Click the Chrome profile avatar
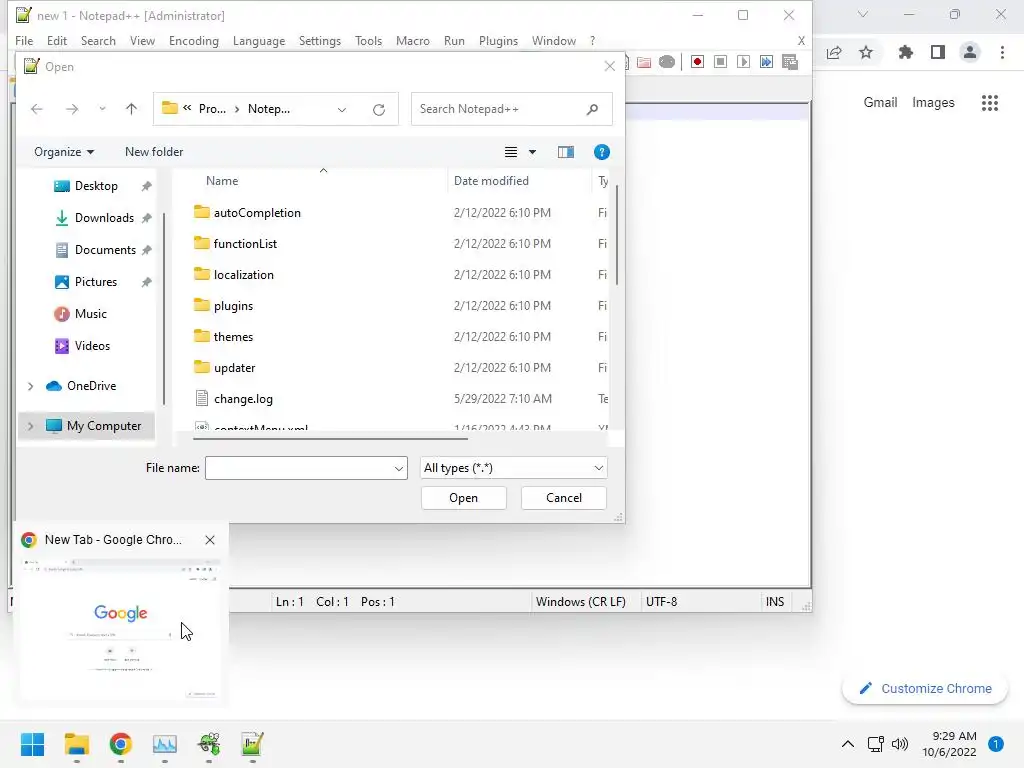1024x768 pixels. coord(970,52)
